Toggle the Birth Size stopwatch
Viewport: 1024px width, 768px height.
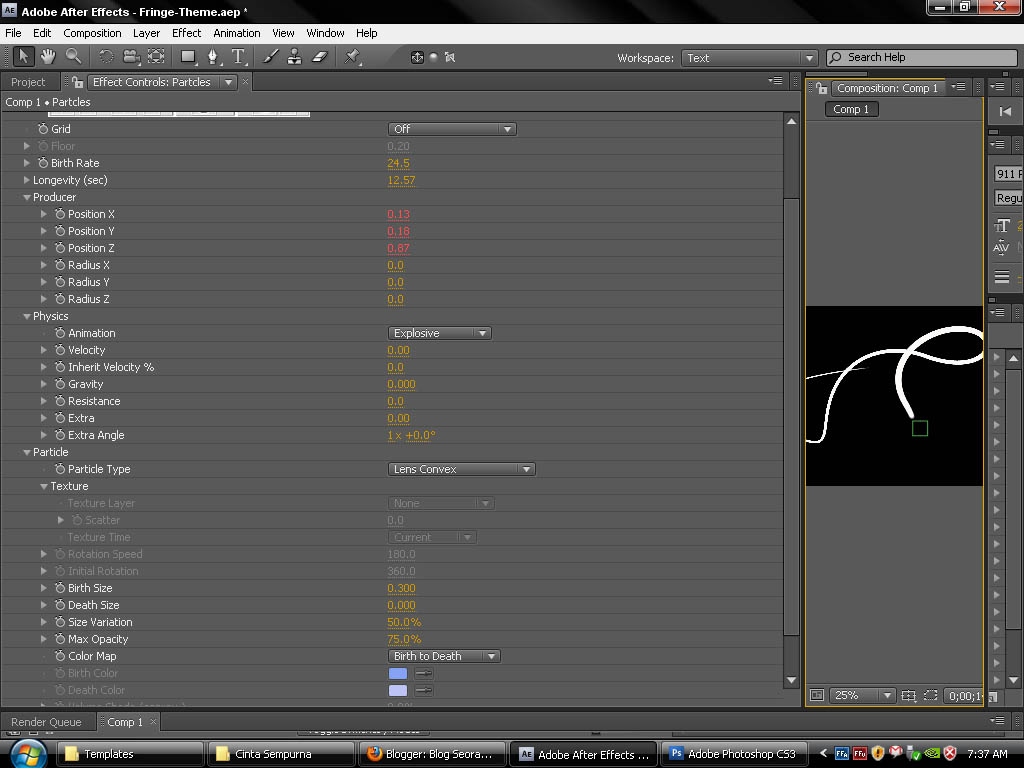60,588
